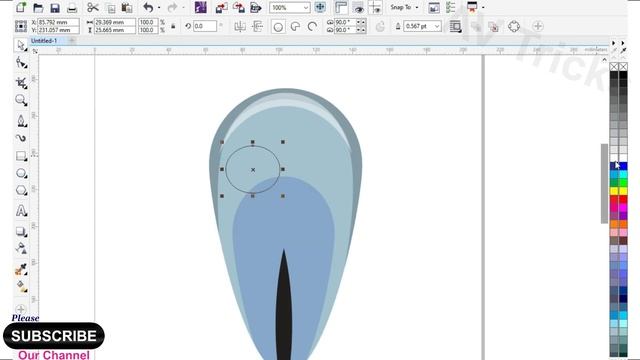
Task: Select the Text tool
Action: (x=21, y=211)
